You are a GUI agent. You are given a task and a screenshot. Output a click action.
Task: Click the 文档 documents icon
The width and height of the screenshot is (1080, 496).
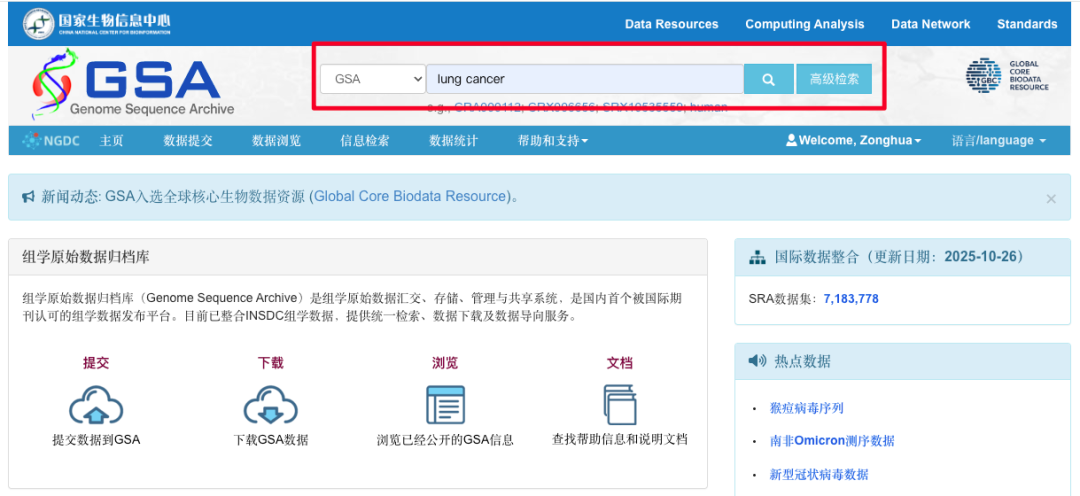click(619, 404)
